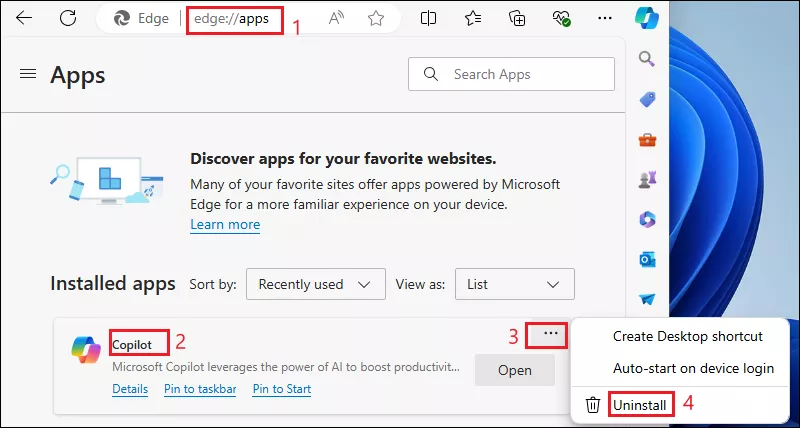Click the Discover apps illustration
800x428 pixels.
pos(106,181)
